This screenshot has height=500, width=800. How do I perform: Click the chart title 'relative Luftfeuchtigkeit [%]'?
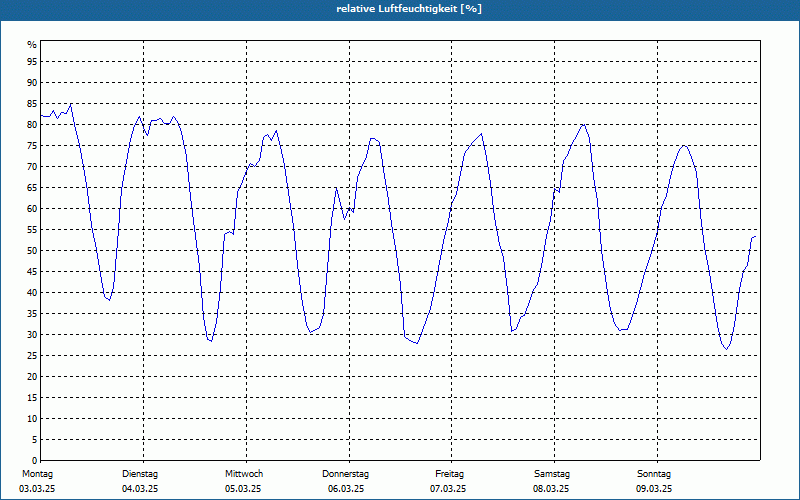[x=409, y=9]
